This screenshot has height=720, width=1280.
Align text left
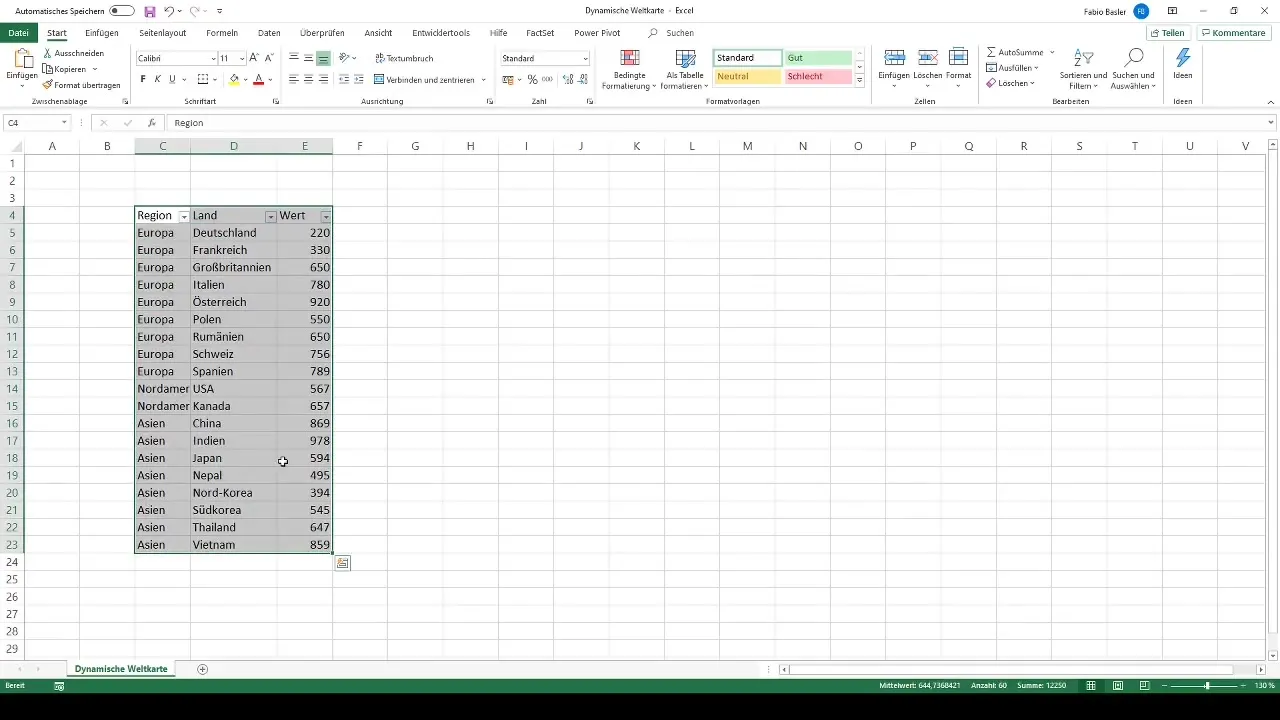click(x=294, y=79)
